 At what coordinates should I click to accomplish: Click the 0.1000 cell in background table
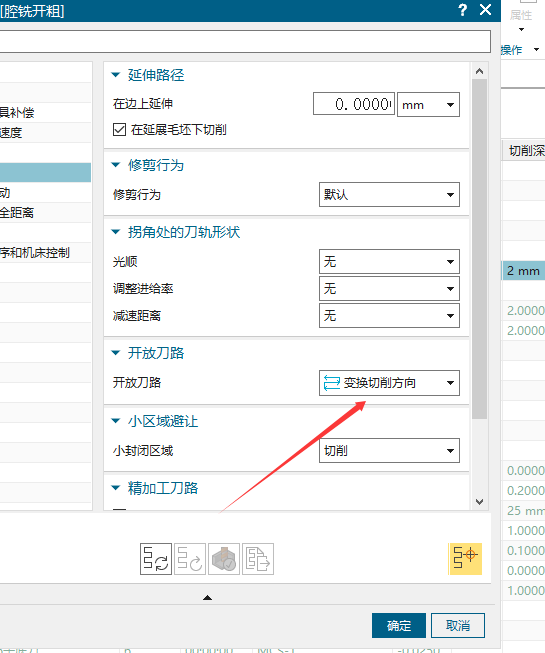coord(525,551)
